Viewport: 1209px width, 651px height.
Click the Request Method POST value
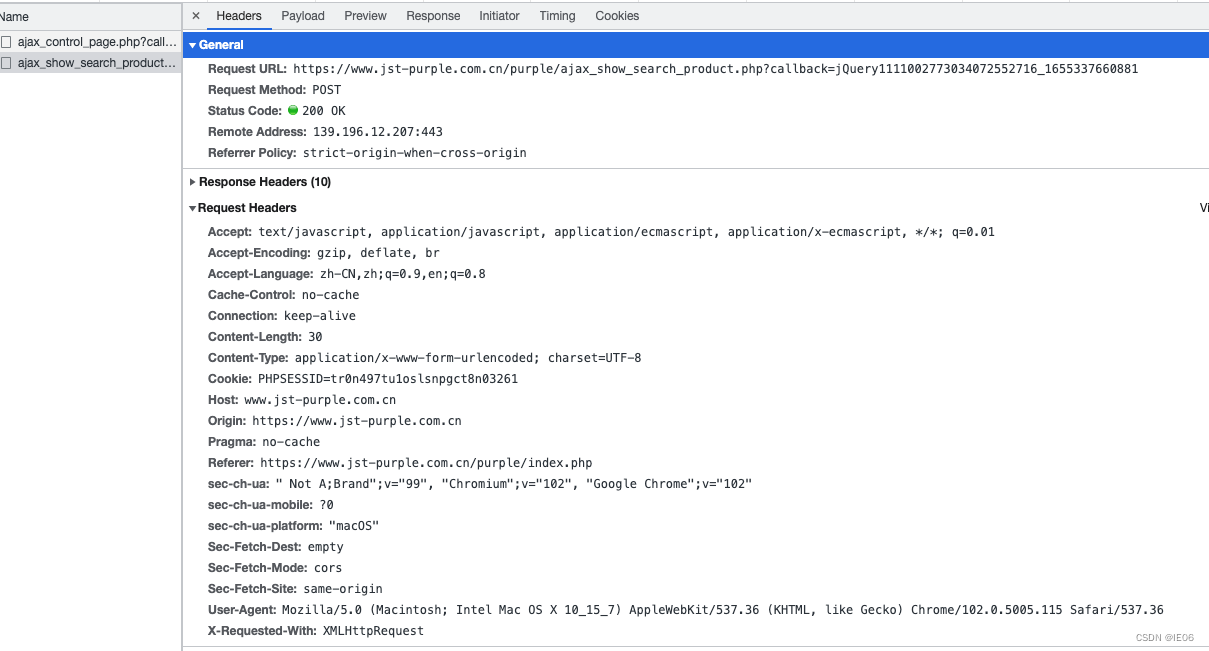327,90
